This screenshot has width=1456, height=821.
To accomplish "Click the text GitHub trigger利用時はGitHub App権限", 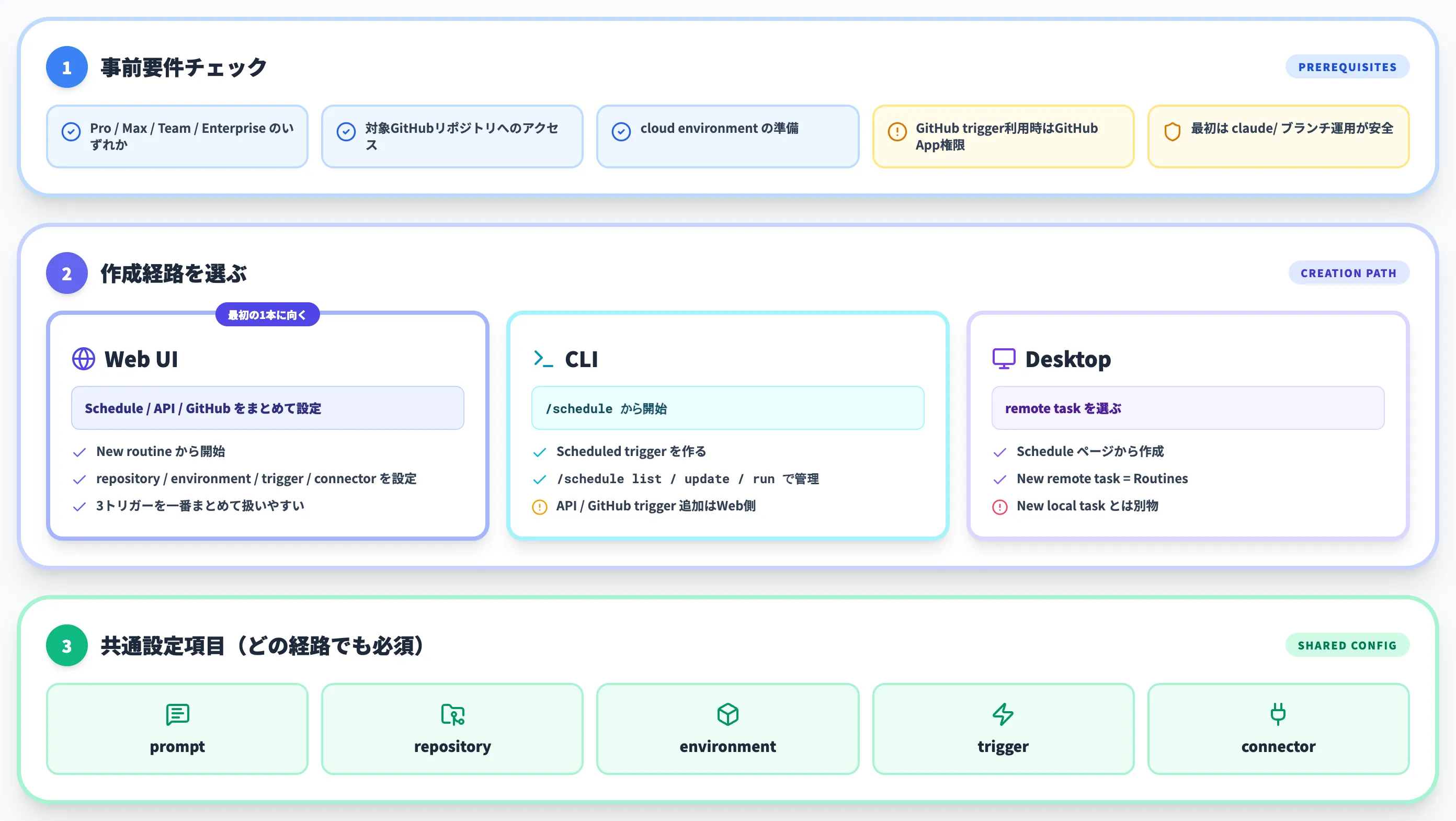I will click(x=1007, y=136).
